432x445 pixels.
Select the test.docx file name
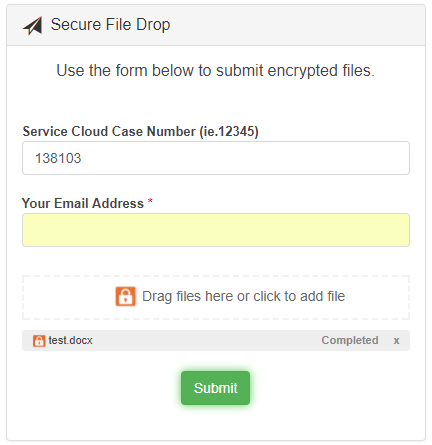(70, 340)
